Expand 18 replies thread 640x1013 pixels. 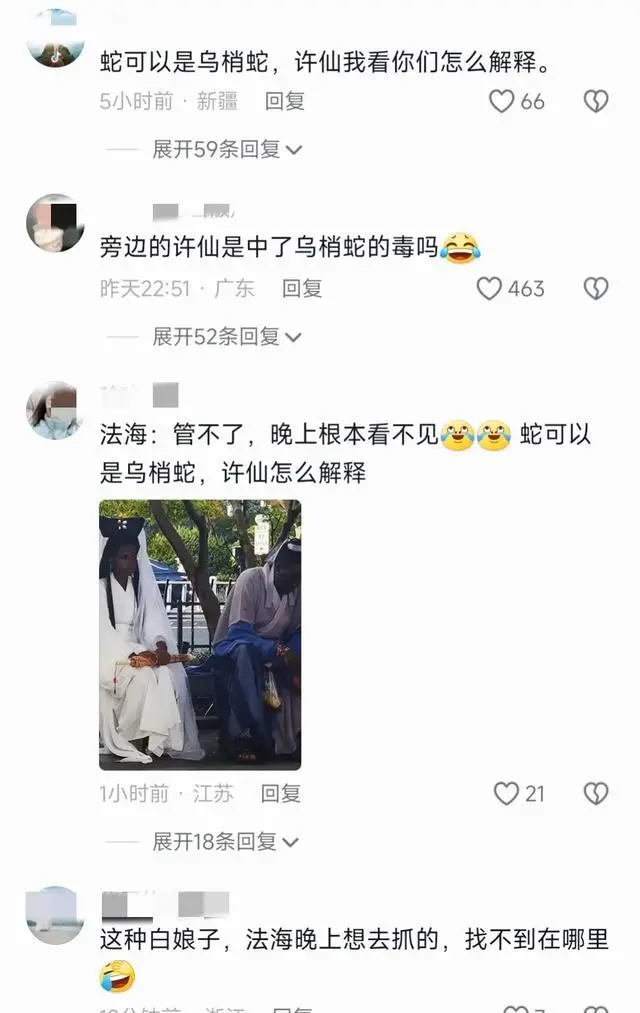point(225,842)
